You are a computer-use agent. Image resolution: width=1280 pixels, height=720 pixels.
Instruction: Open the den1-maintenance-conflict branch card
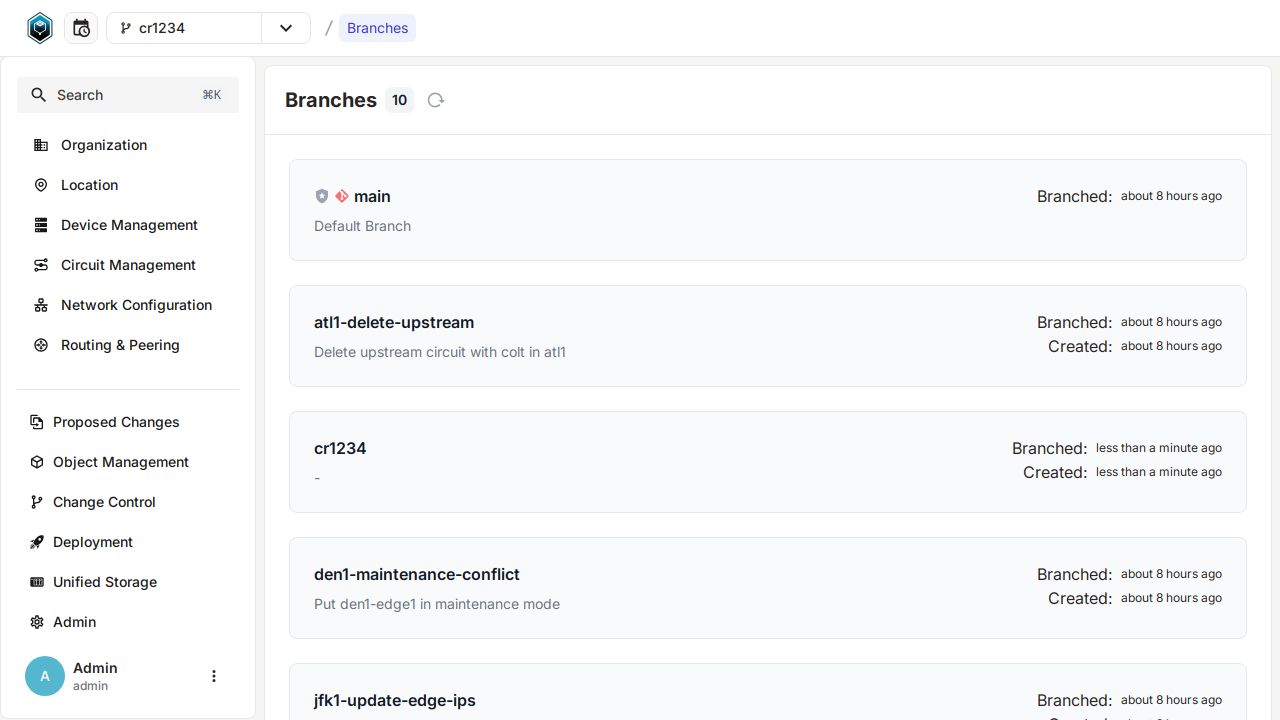coord(417,575)
